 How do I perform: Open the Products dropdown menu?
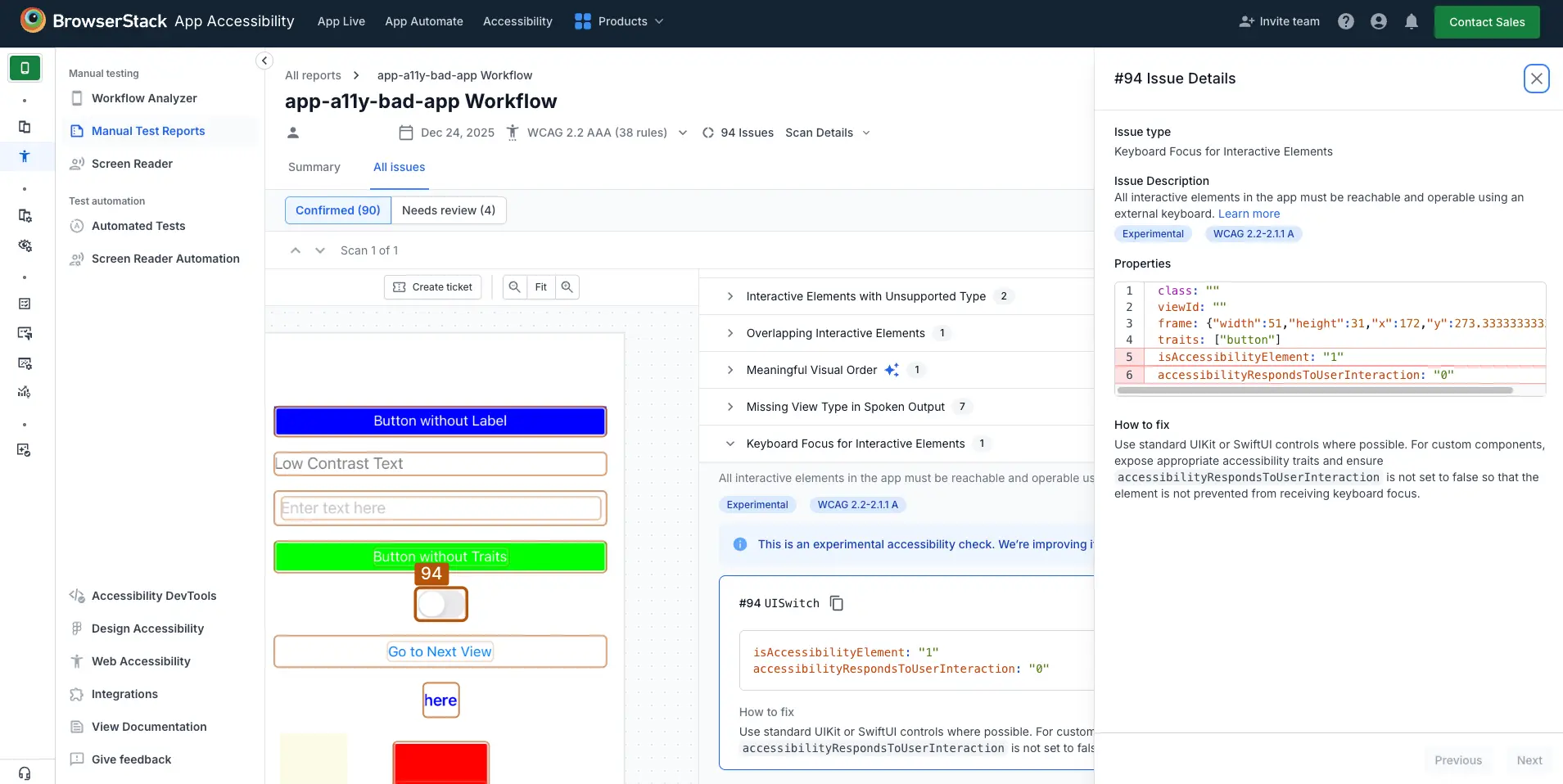tap(619, 22)
